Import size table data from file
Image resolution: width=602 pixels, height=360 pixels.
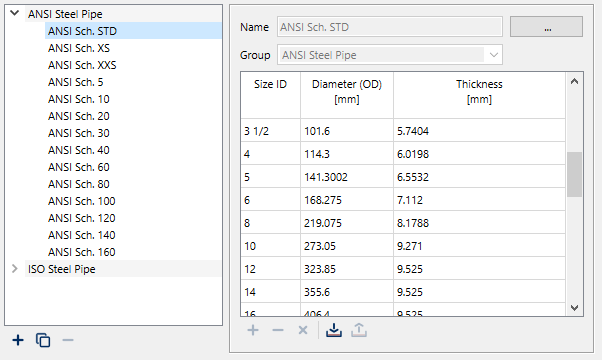(x=334, y=330)
